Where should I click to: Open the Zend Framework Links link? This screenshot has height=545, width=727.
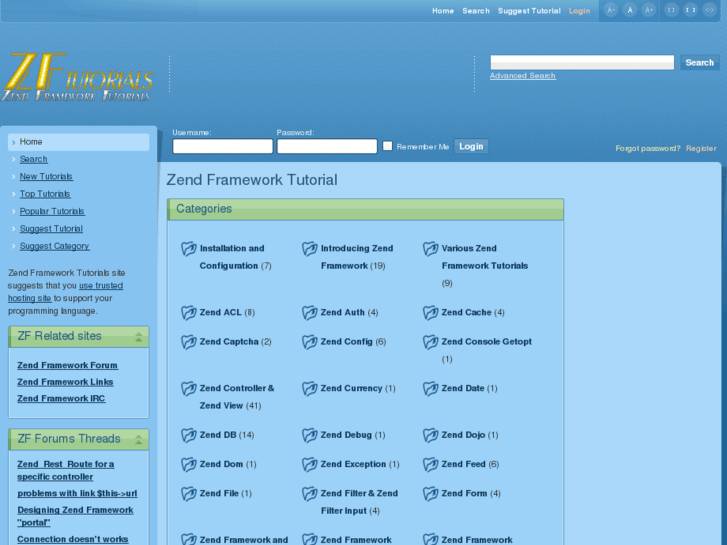click(x=65, y=382)
